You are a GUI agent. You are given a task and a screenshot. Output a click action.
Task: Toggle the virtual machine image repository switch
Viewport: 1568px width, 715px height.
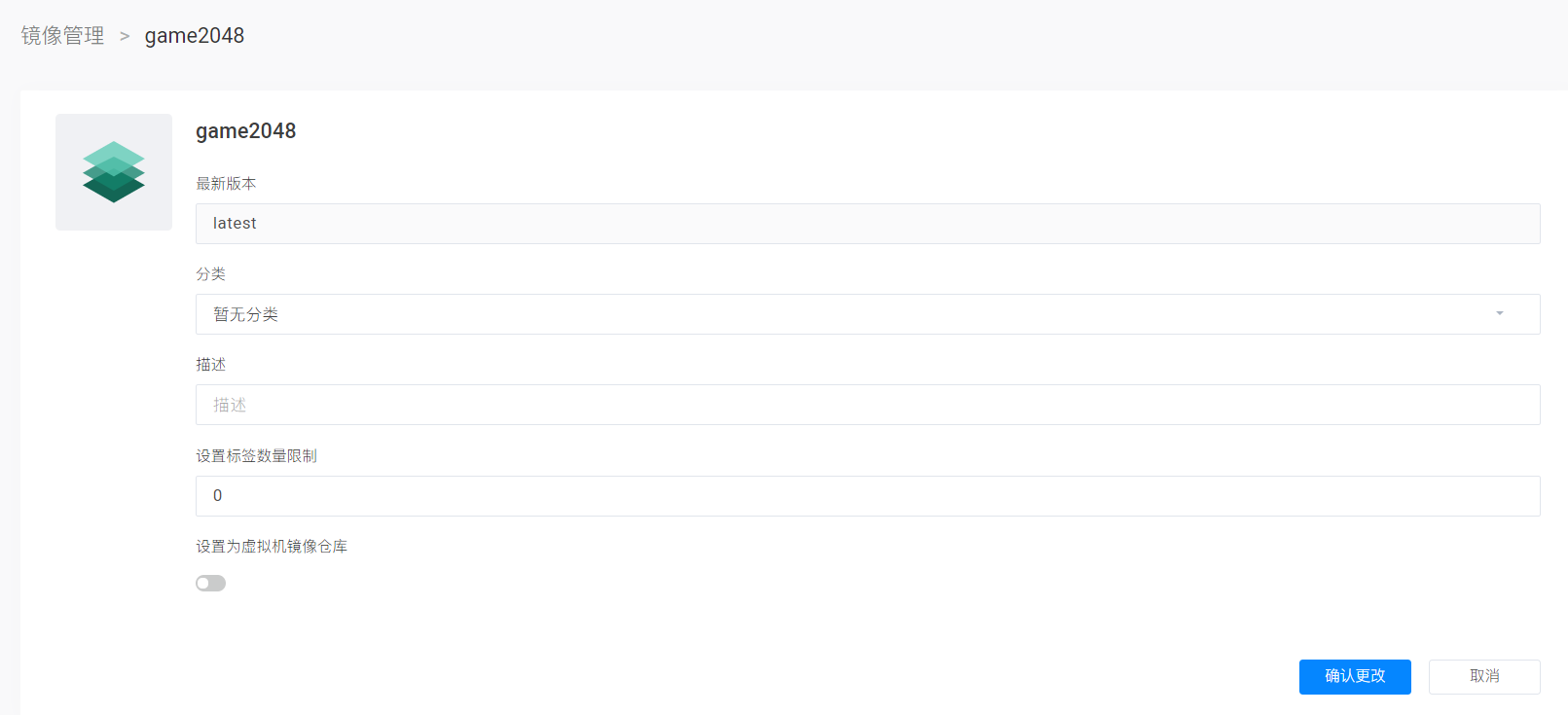210,583
